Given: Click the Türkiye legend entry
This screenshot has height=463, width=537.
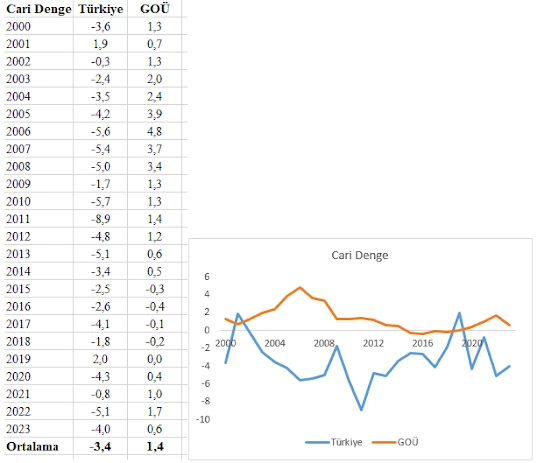Looking at the screenshot, I should click(334, 442).
